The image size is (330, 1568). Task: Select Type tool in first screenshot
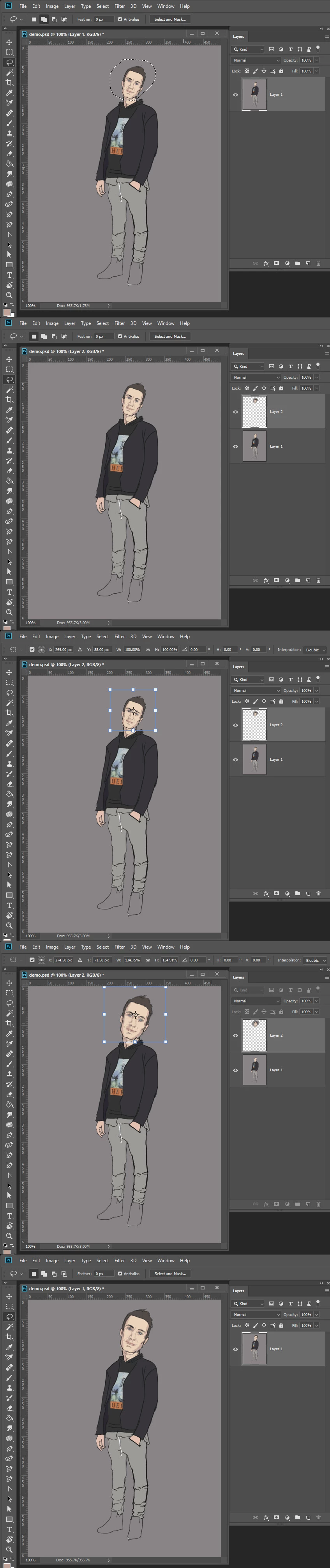[9, 275]
